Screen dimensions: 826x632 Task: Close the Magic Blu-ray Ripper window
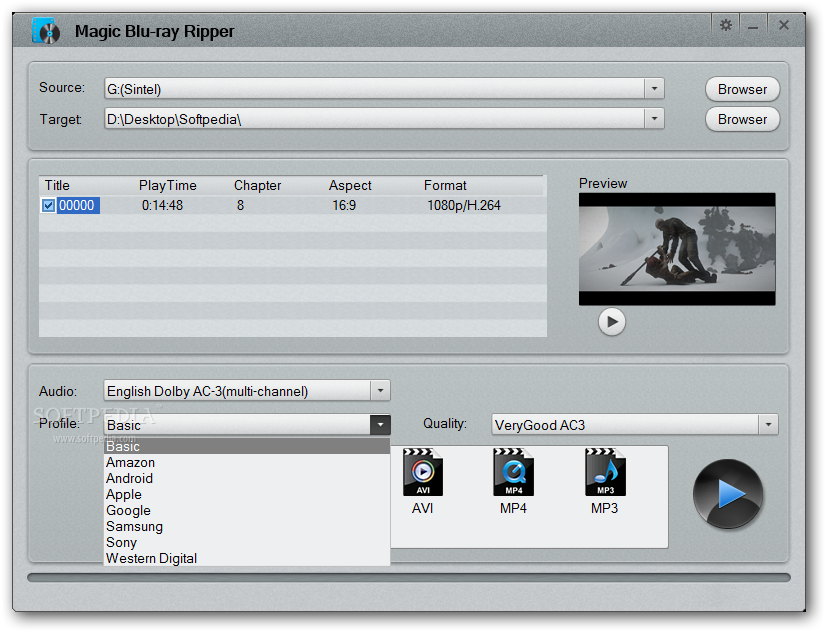784,25
